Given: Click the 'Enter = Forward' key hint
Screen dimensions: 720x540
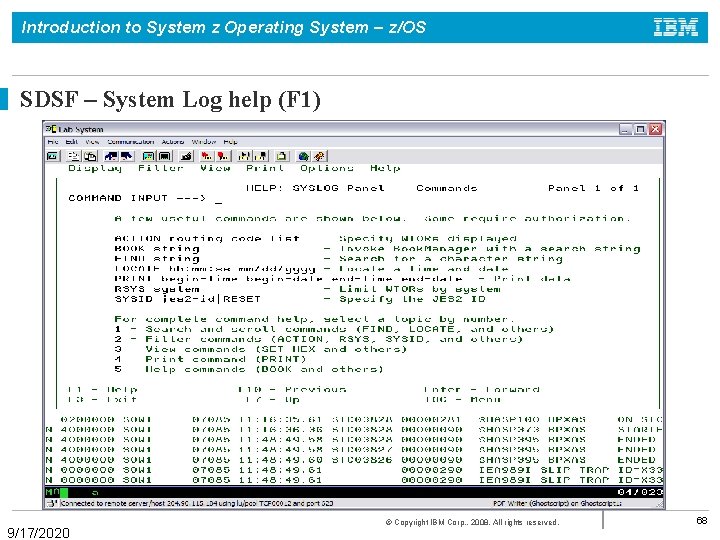Looking at the screenshot, I should [x=482, y=390].
